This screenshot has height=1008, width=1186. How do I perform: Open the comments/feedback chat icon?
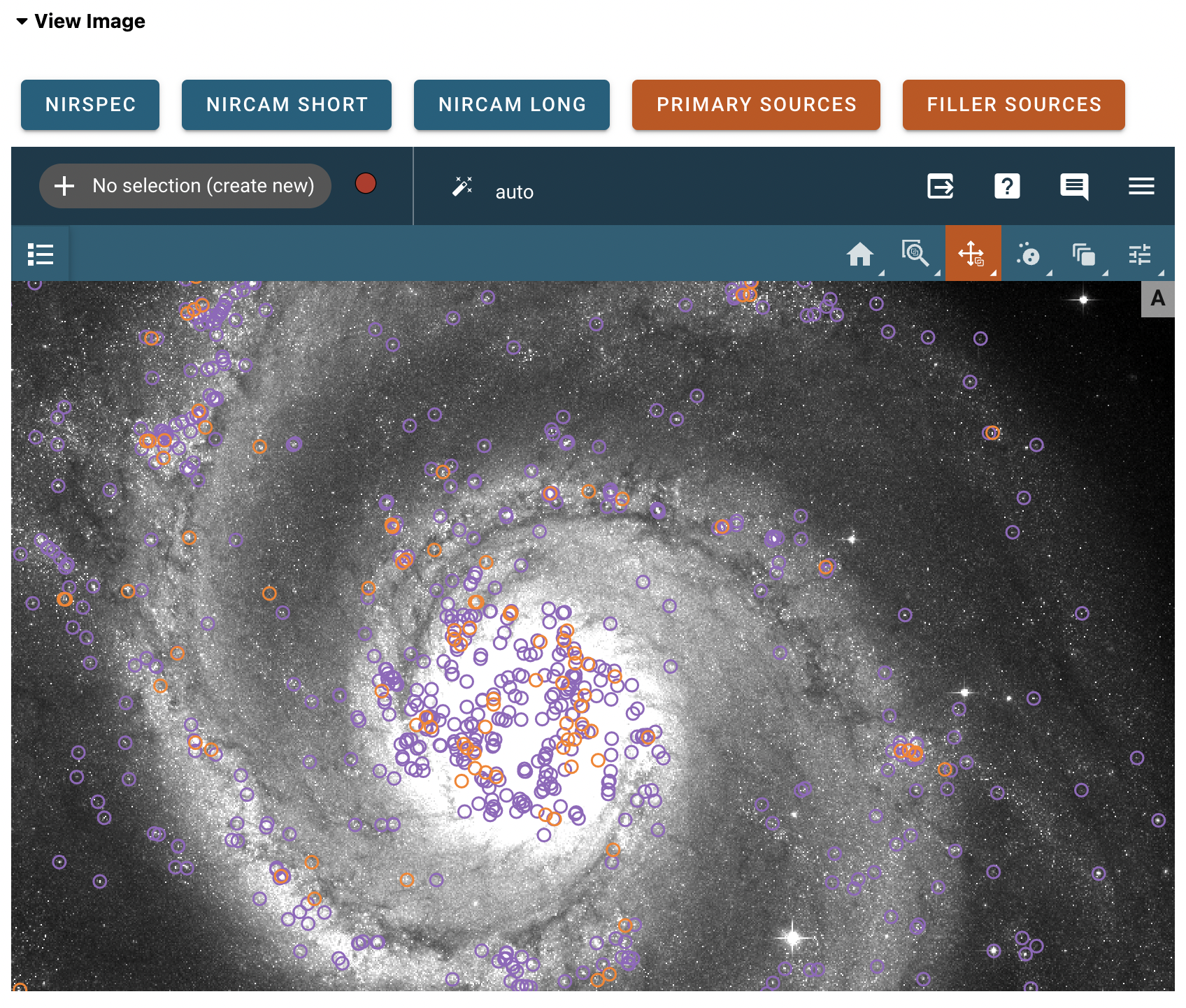pos(1074,187)
